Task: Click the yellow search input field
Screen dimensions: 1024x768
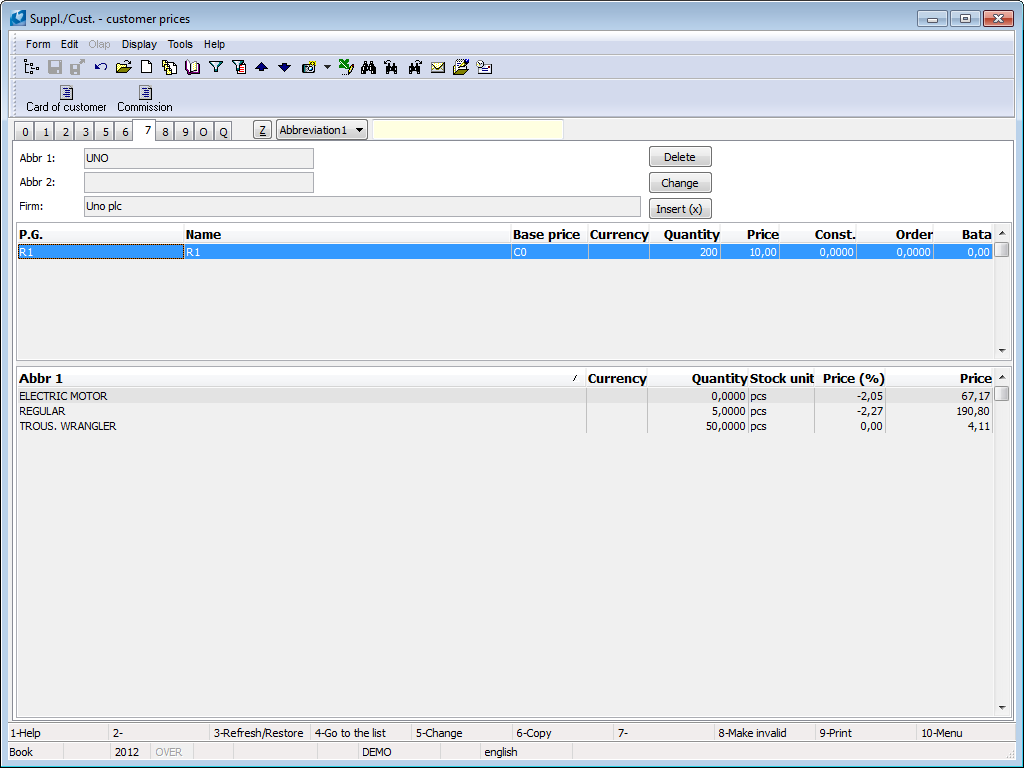Action: coord(468,130)
